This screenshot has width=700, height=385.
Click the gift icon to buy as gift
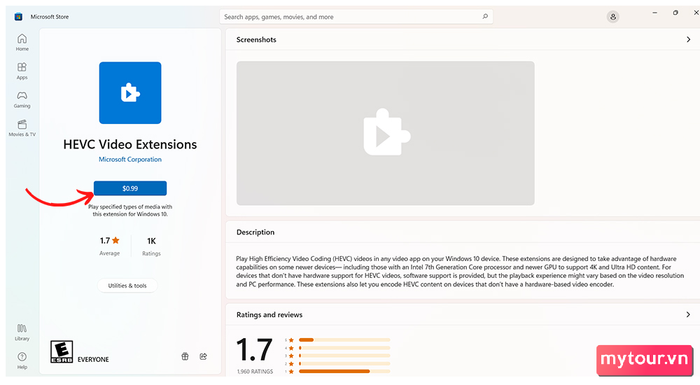tap(185, 356)
